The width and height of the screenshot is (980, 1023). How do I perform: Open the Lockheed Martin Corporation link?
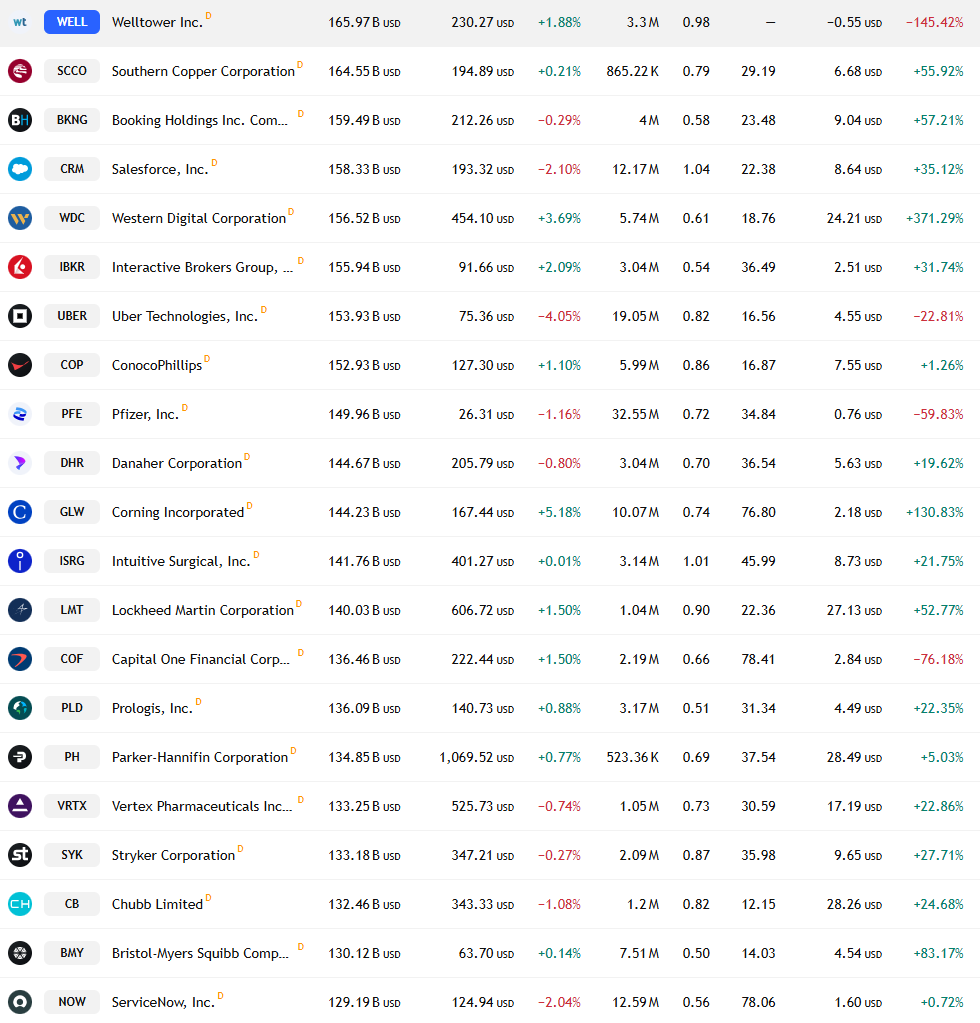point(202,610)
